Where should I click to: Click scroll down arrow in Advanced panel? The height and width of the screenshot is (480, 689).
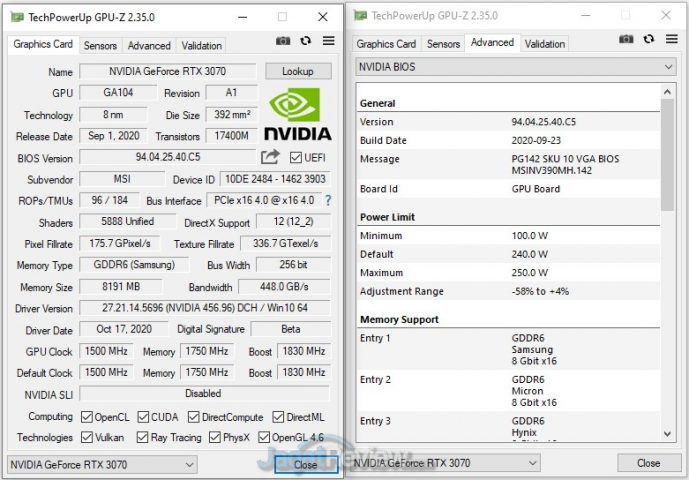point(667,434)
